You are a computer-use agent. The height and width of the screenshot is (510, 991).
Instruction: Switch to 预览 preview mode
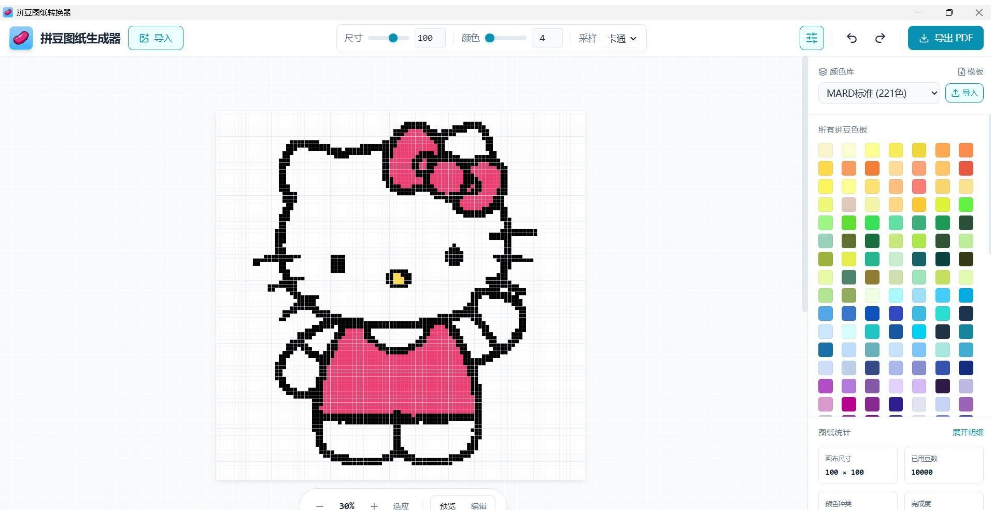(x=447, y=506)
